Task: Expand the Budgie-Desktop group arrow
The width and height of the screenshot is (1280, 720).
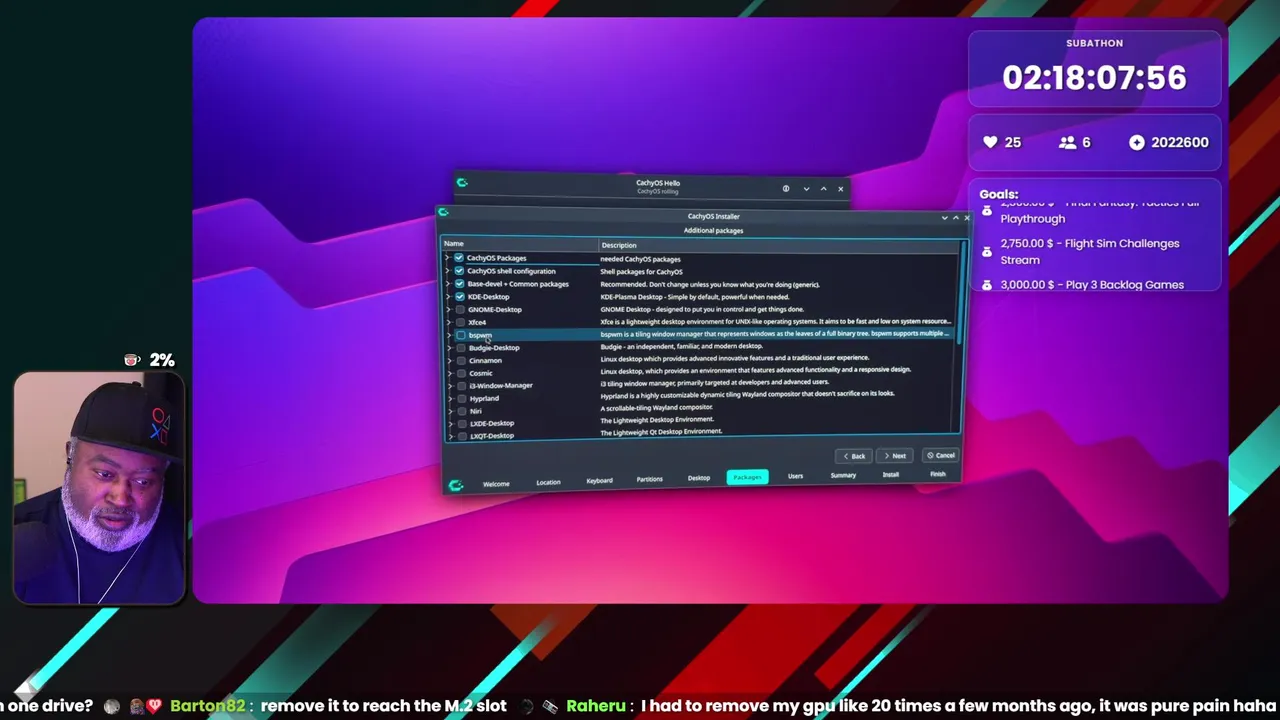Action: 449,348
